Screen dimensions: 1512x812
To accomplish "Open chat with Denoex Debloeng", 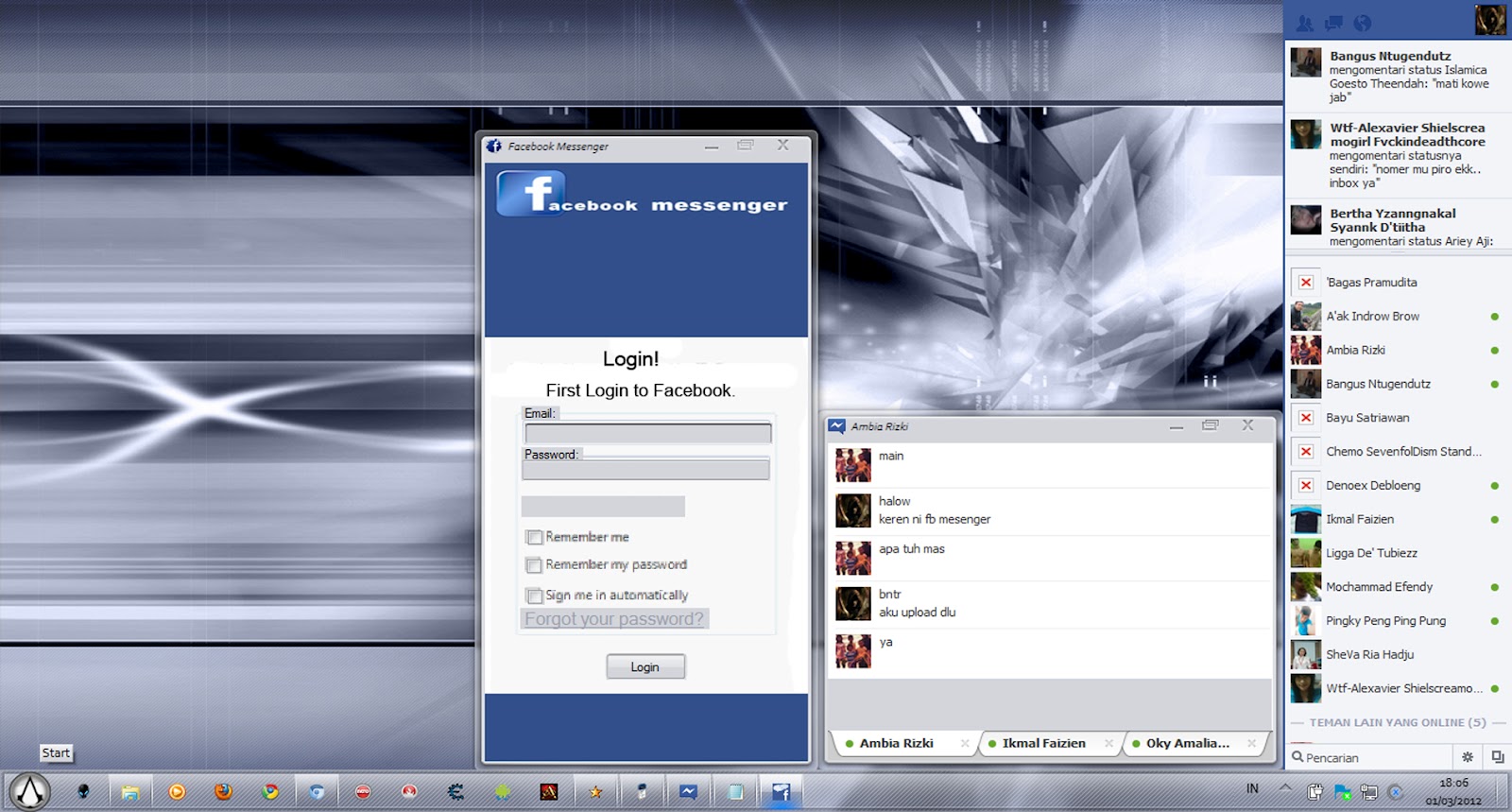I will tap(1396, 485).
